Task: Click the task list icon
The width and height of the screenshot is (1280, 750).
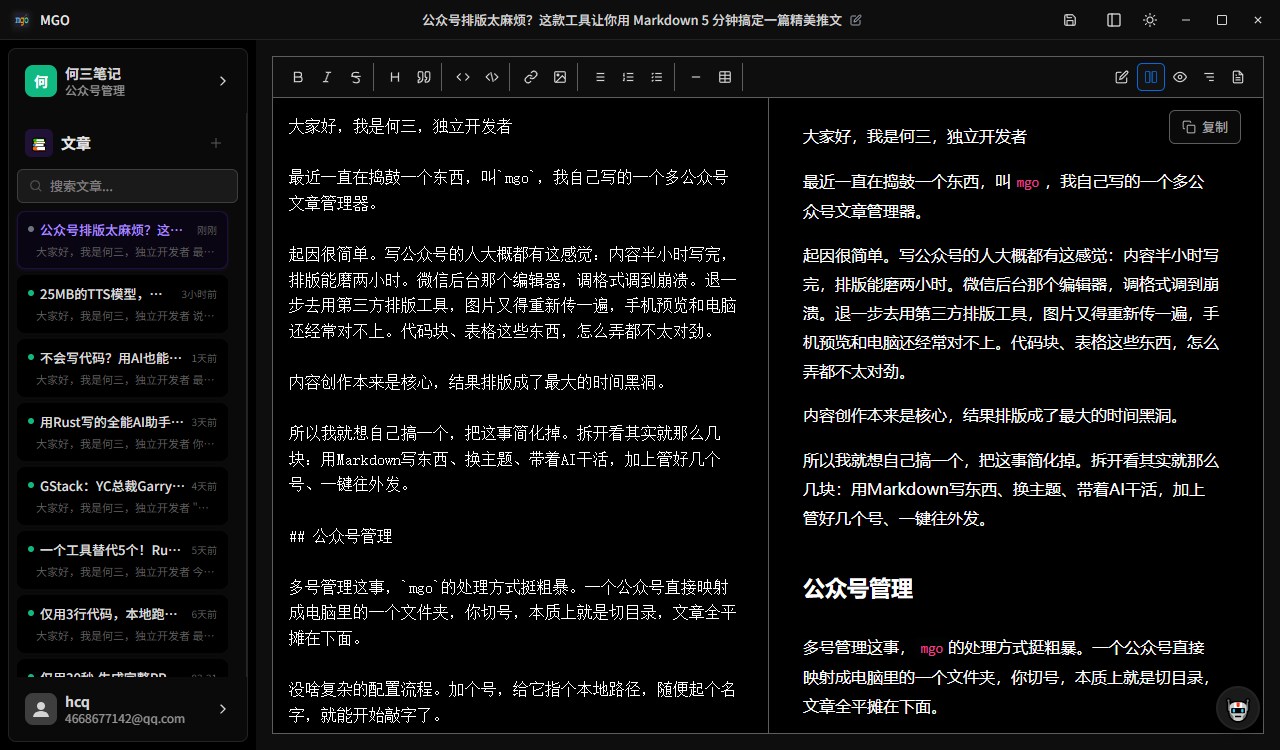Action: [x=657, y=77]
